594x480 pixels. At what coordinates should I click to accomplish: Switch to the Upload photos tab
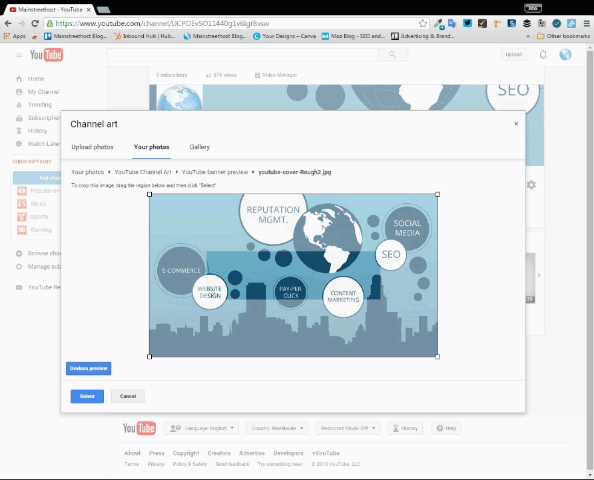tap(92, 147)
